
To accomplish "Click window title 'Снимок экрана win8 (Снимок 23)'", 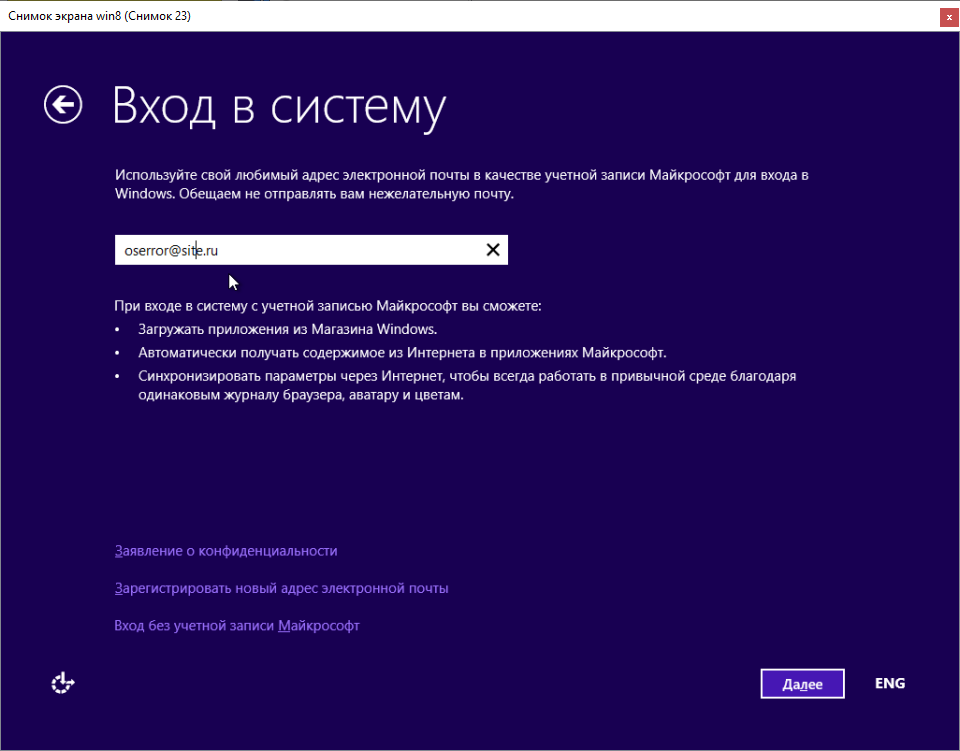I will coord(99,16).
